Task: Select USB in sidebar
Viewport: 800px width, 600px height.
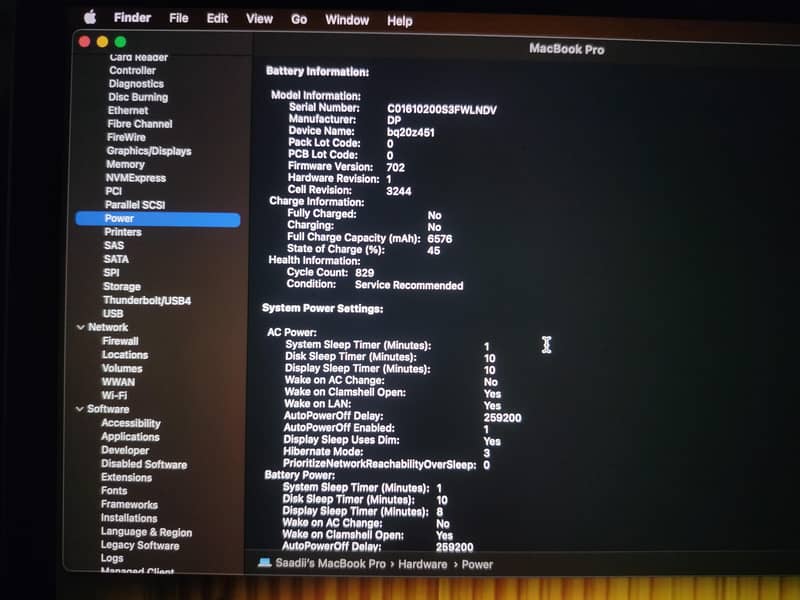Action: (113, 314)
